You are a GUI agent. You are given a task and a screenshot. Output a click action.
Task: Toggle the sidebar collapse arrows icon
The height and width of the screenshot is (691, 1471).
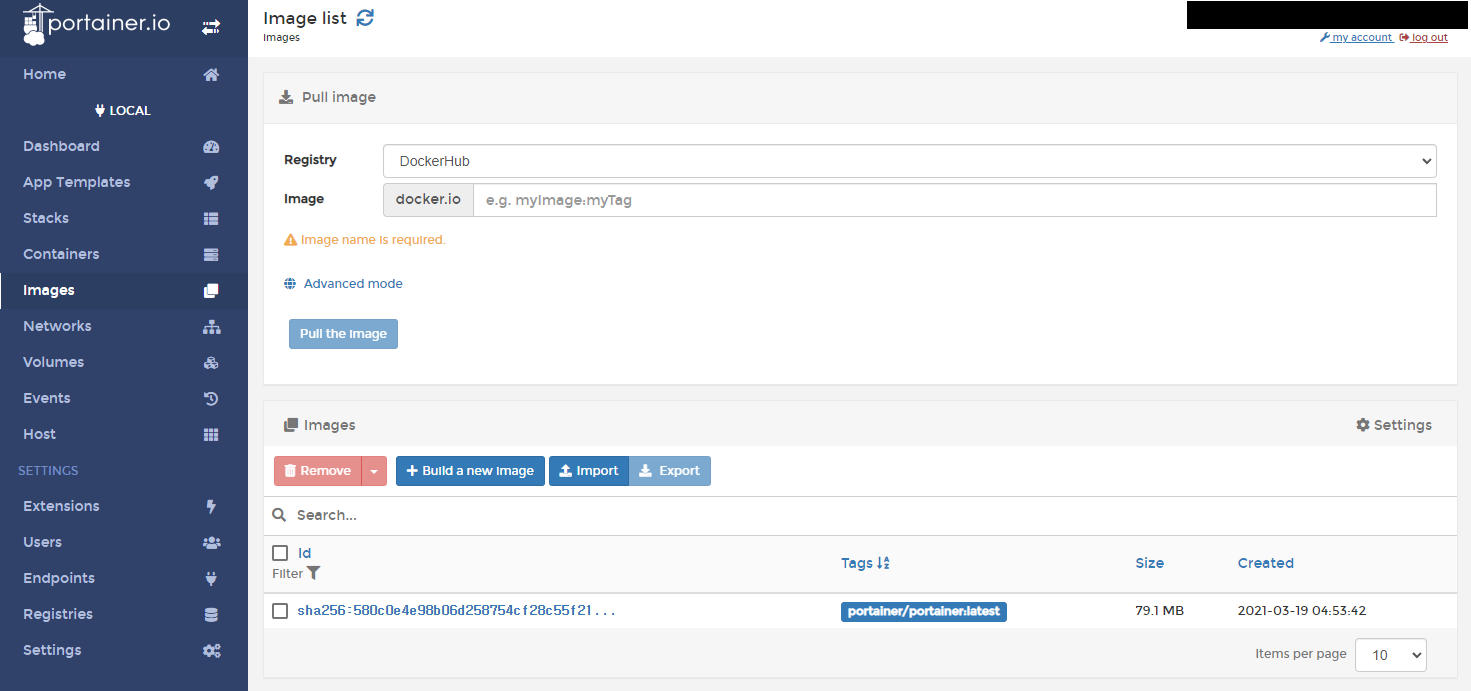[x=211, y=28]
